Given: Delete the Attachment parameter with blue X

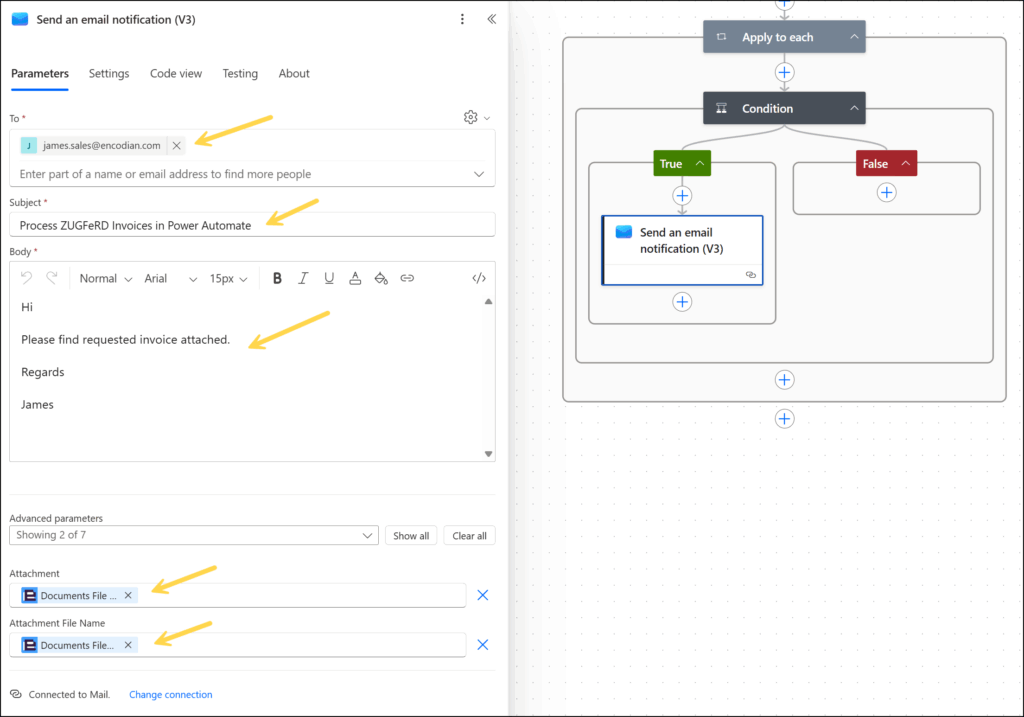Looking at the screenshot, I should (x=483, y=595).
